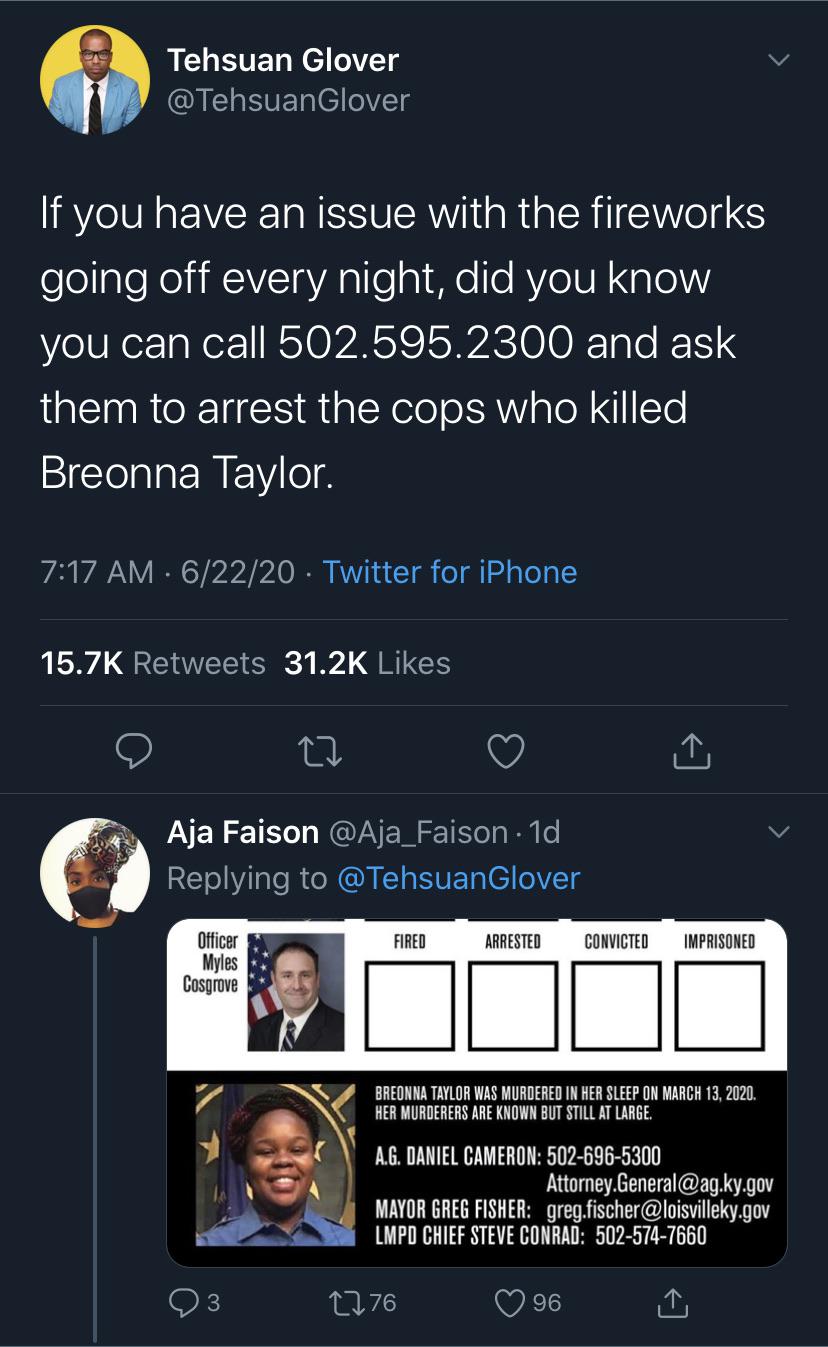Open @TehsuanGlover mention in reply header
This screenshot has width=828, height=1347.
click(x=458, y=878)
